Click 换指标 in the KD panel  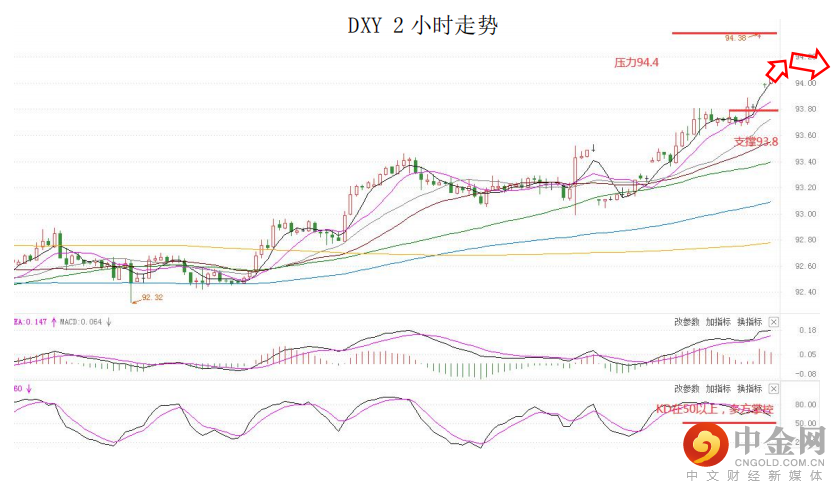tap(749, 389)
